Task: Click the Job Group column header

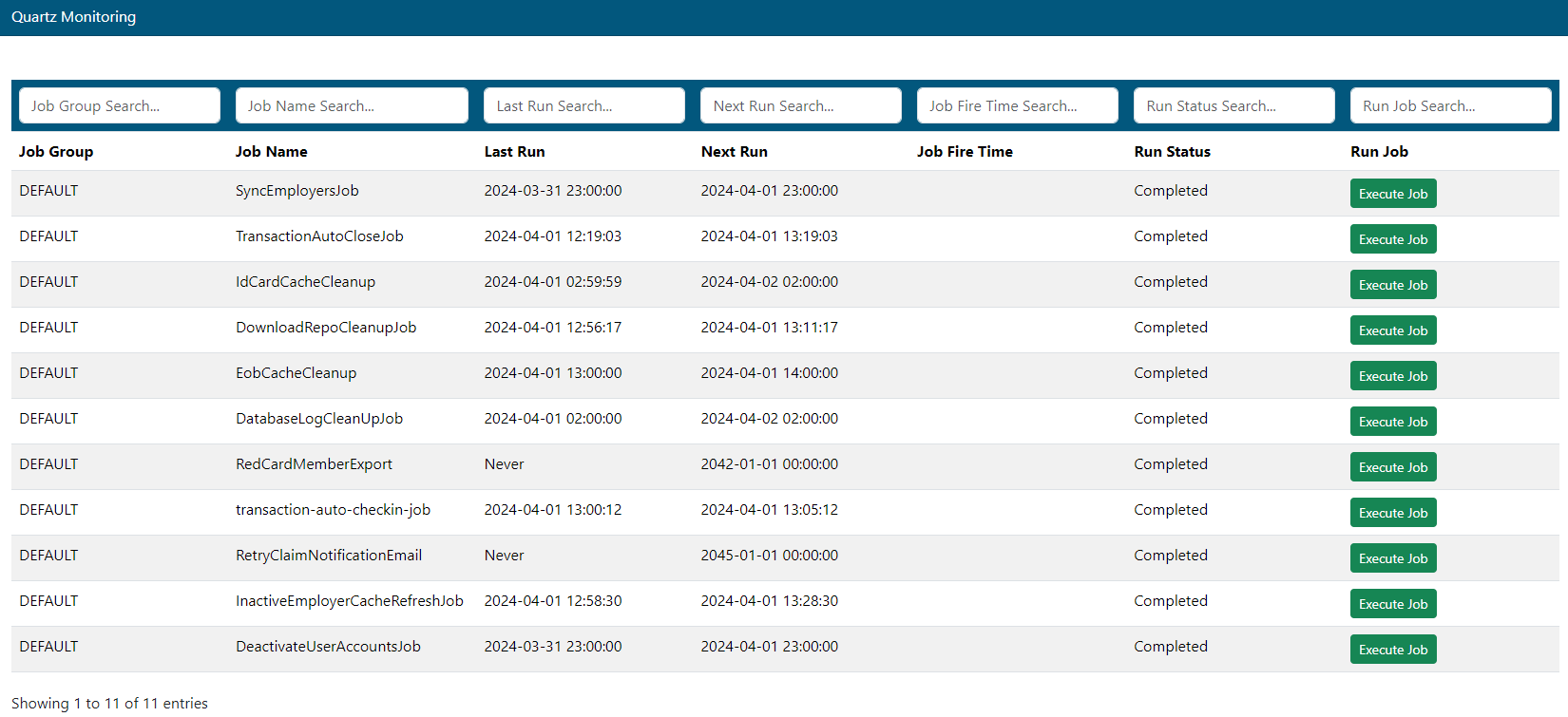Action: (x=56, y=152)
